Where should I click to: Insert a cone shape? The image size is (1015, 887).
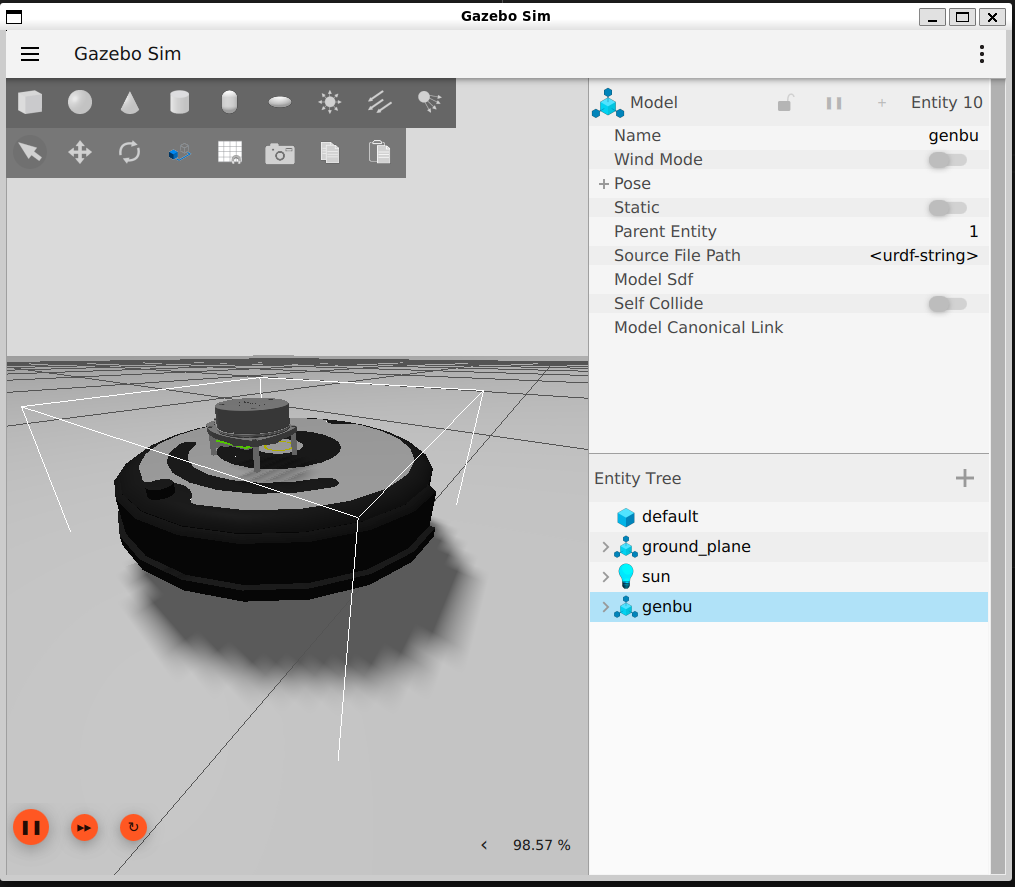(x=130, y=102)
